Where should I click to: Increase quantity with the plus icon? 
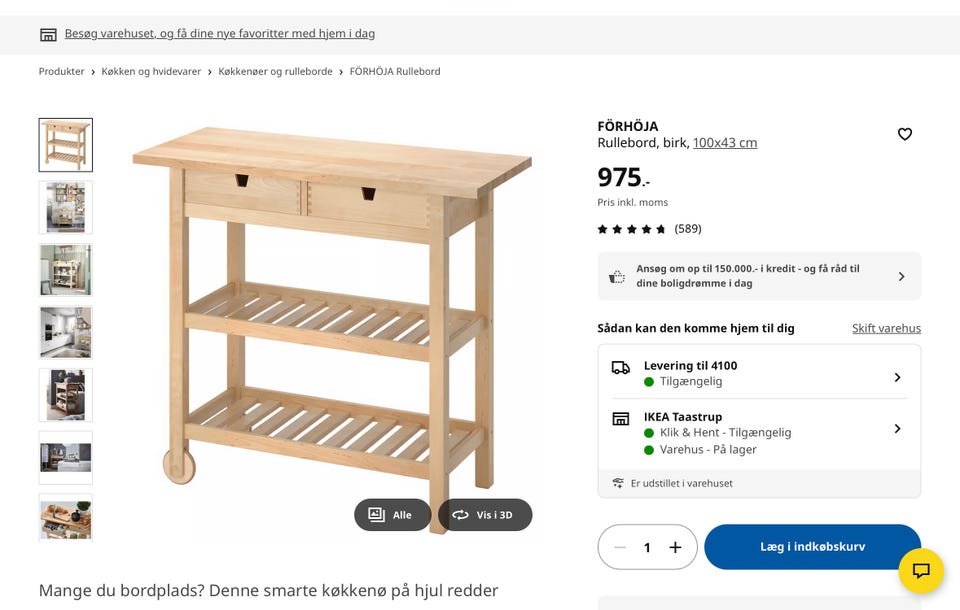pos(675,547)
